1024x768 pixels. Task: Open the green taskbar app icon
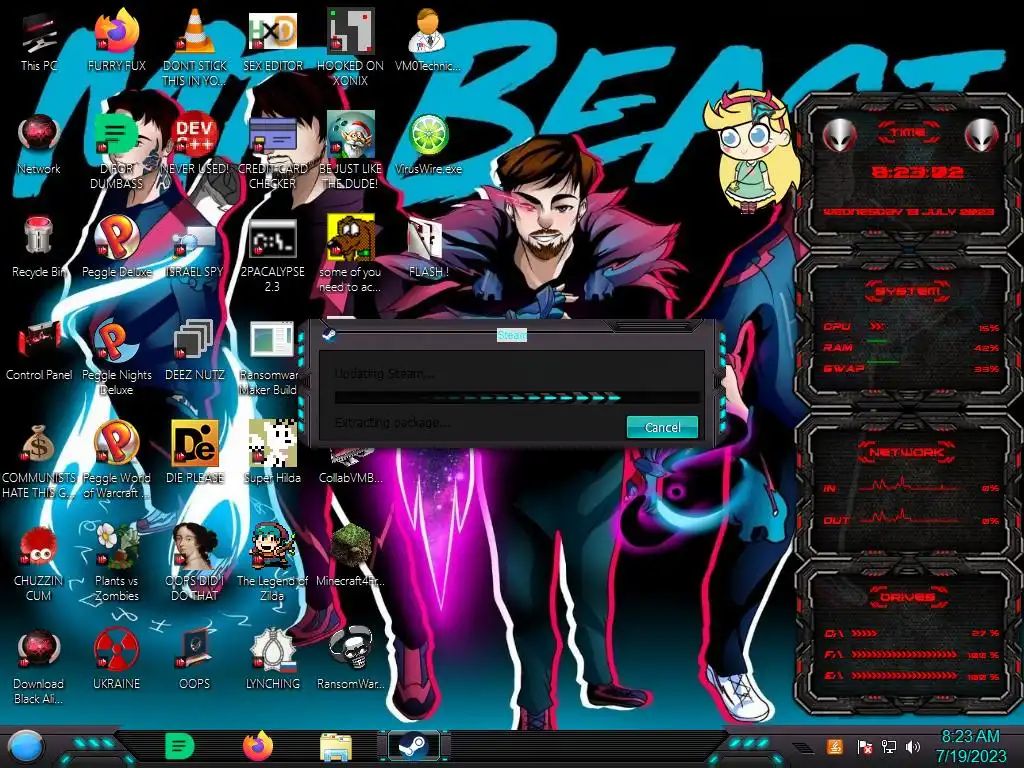click(179, 746)
